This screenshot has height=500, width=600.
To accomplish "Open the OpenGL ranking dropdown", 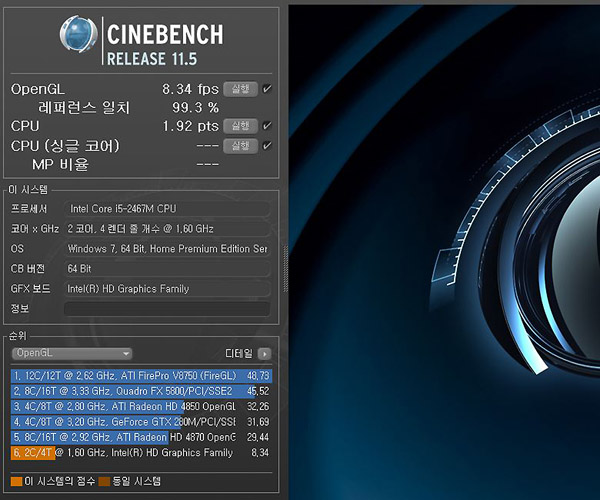I will click(72, 353).
